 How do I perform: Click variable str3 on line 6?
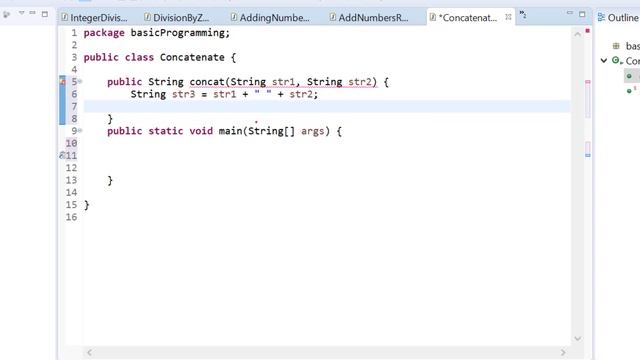183,94
